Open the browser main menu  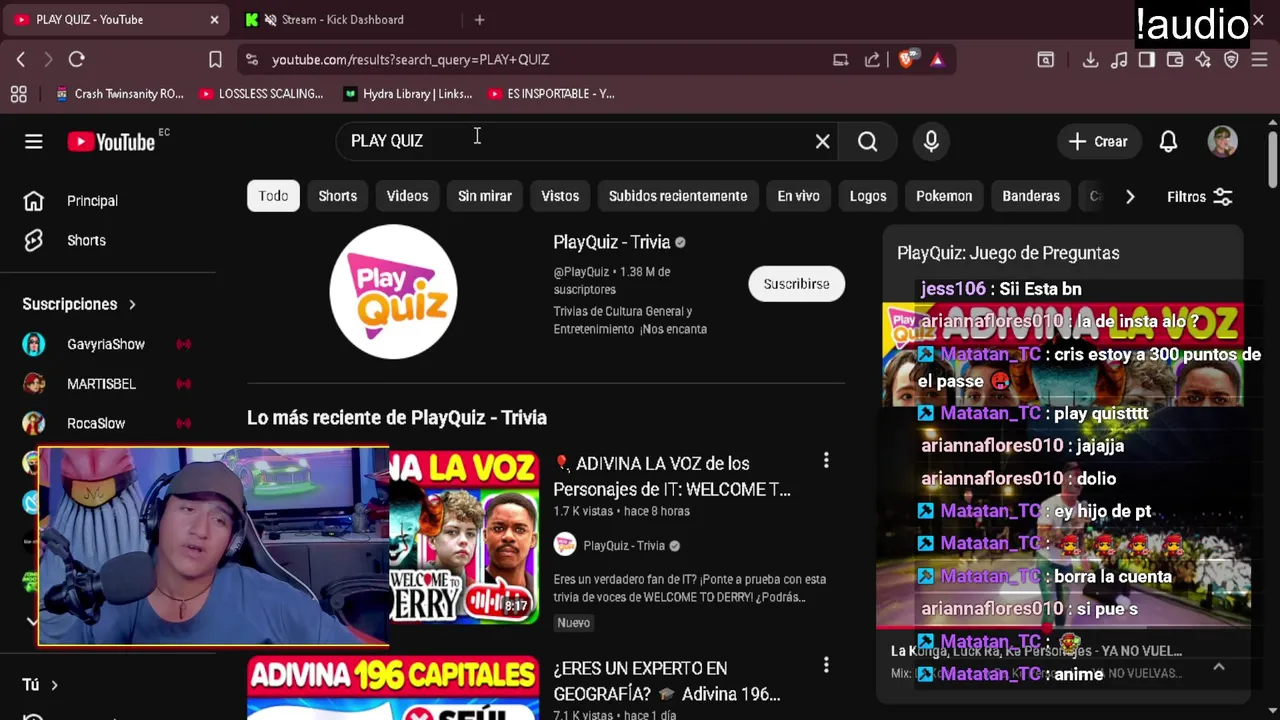(x=1260, y=60)
